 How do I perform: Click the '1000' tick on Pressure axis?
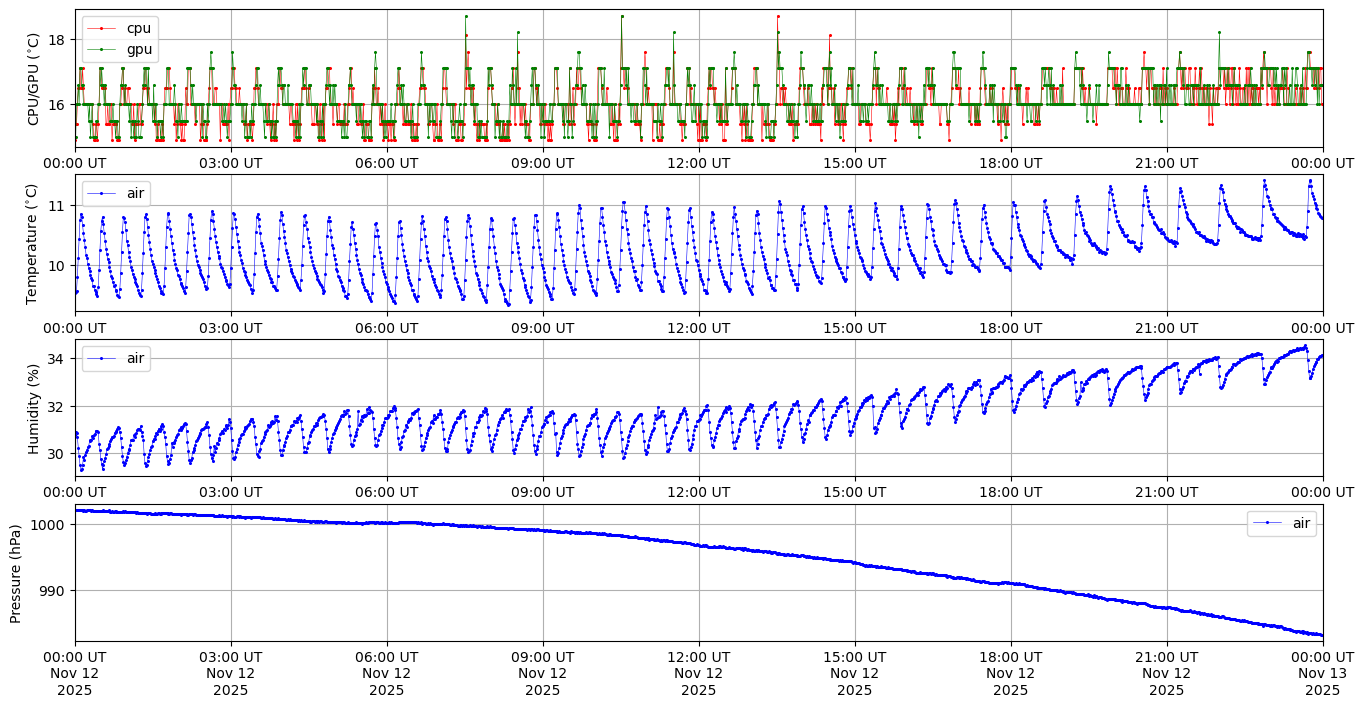tap(51, 525)
